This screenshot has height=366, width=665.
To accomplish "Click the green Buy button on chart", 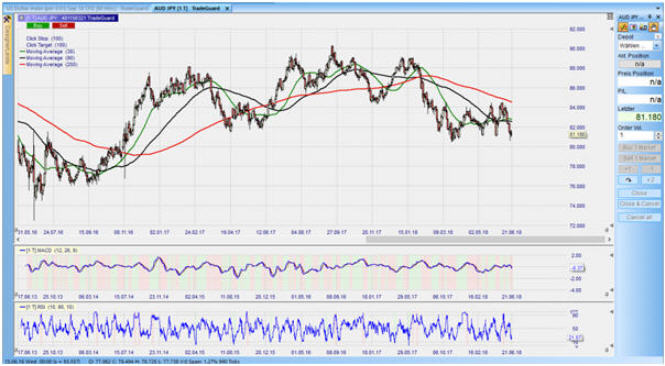I will (38, 26).
